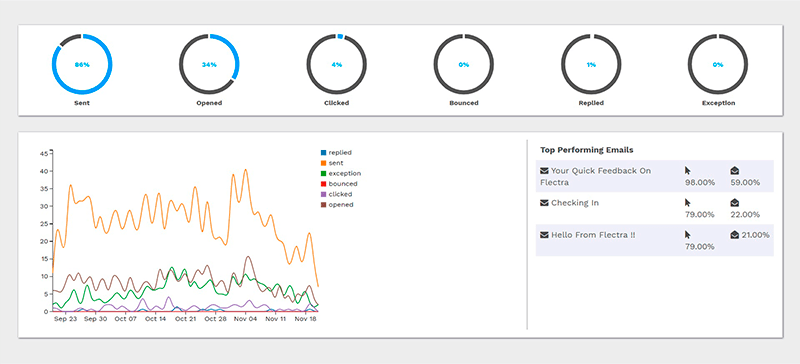The height and width of the screenshot is (364, 800).
Task: Click the envelope icon beside Checking In
Action: [x=544, y=203]
